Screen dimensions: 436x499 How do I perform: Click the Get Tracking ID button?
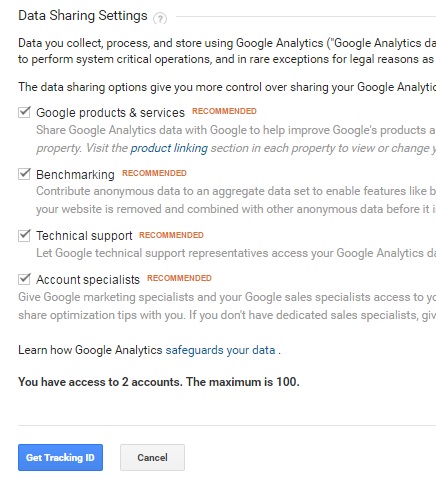click(60, 457)
